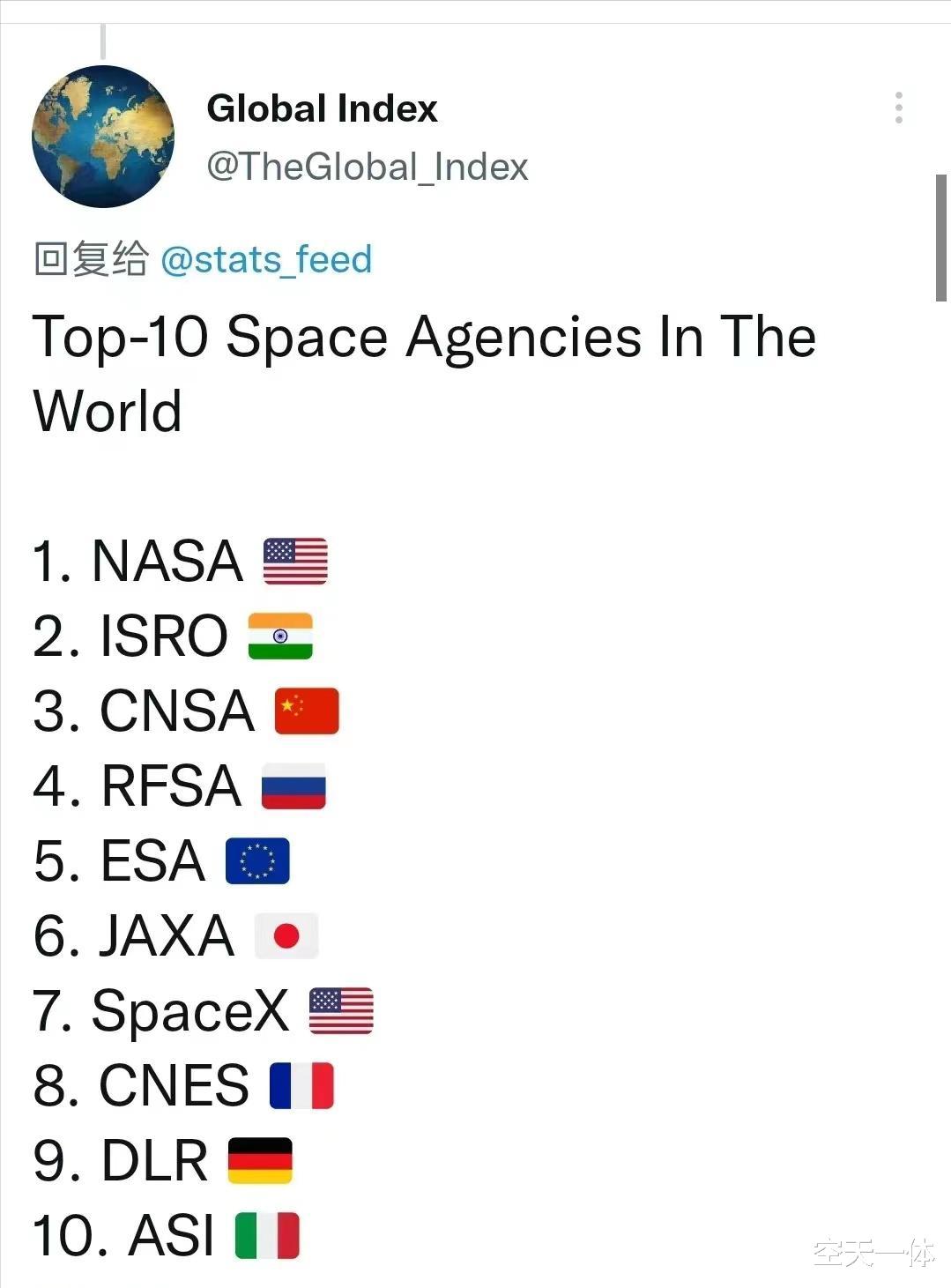Click the France flag beside CNES
This screenshot has width=951, height=1288.
click(x=301, y=1085)
